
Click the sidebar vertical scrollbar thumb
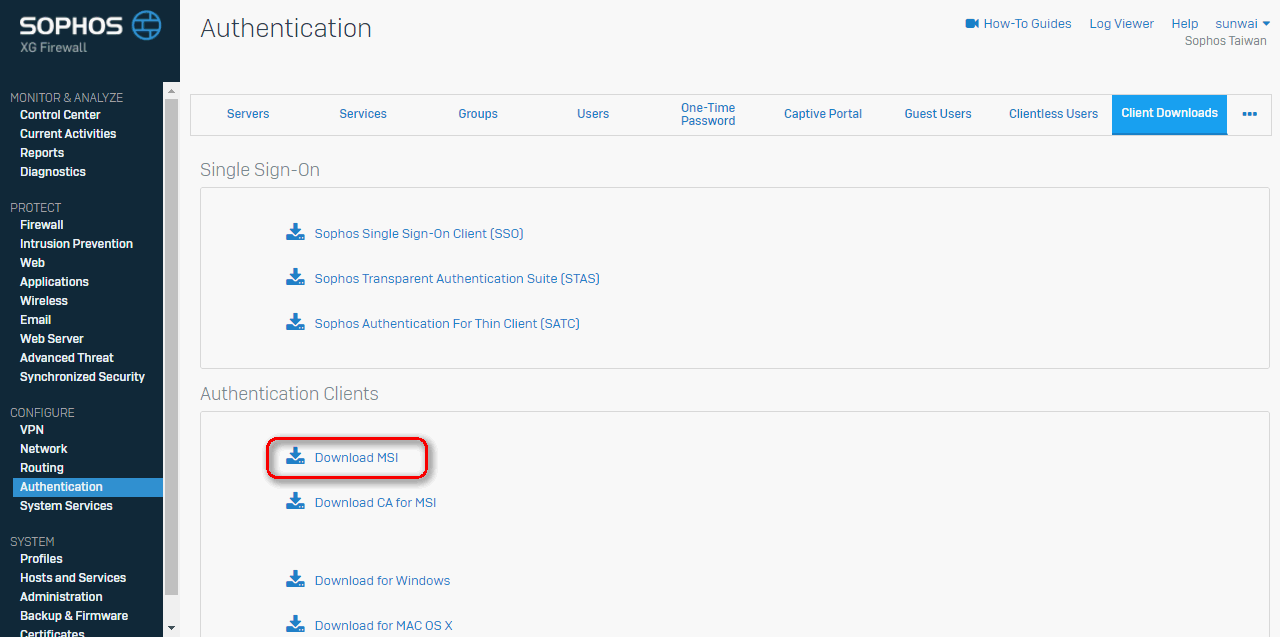(171, 347)
